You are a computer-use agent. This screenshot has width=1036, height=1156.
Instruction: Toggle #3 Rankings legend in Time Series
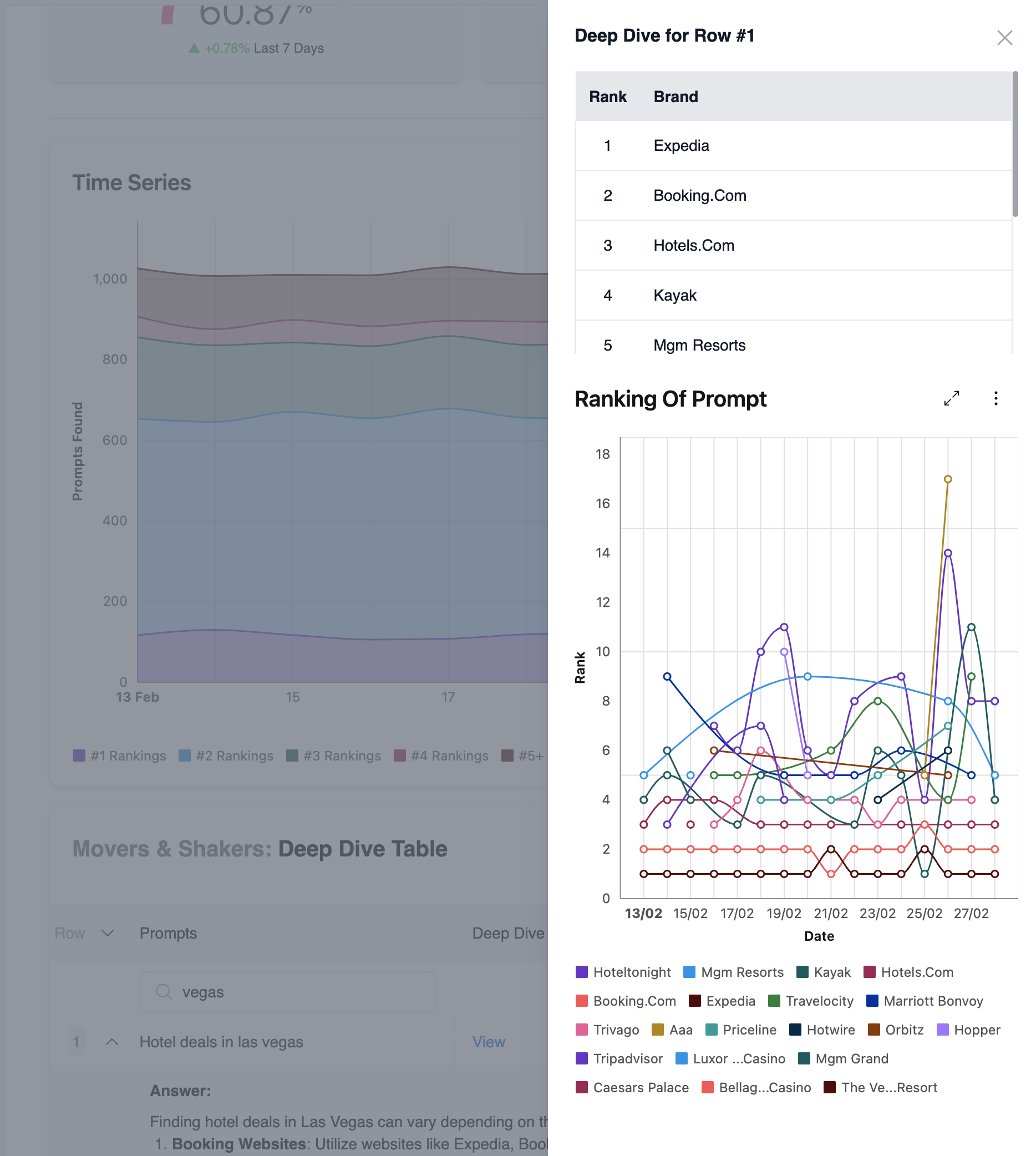click(333, 756)
